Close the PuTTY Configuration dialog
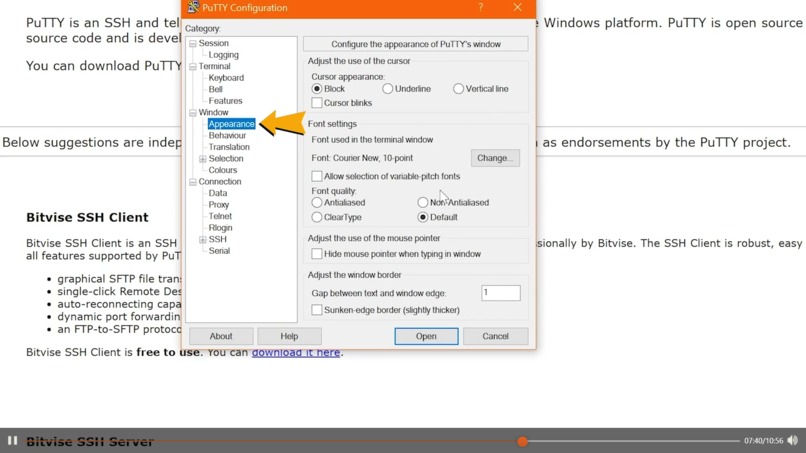 point(518,7)
